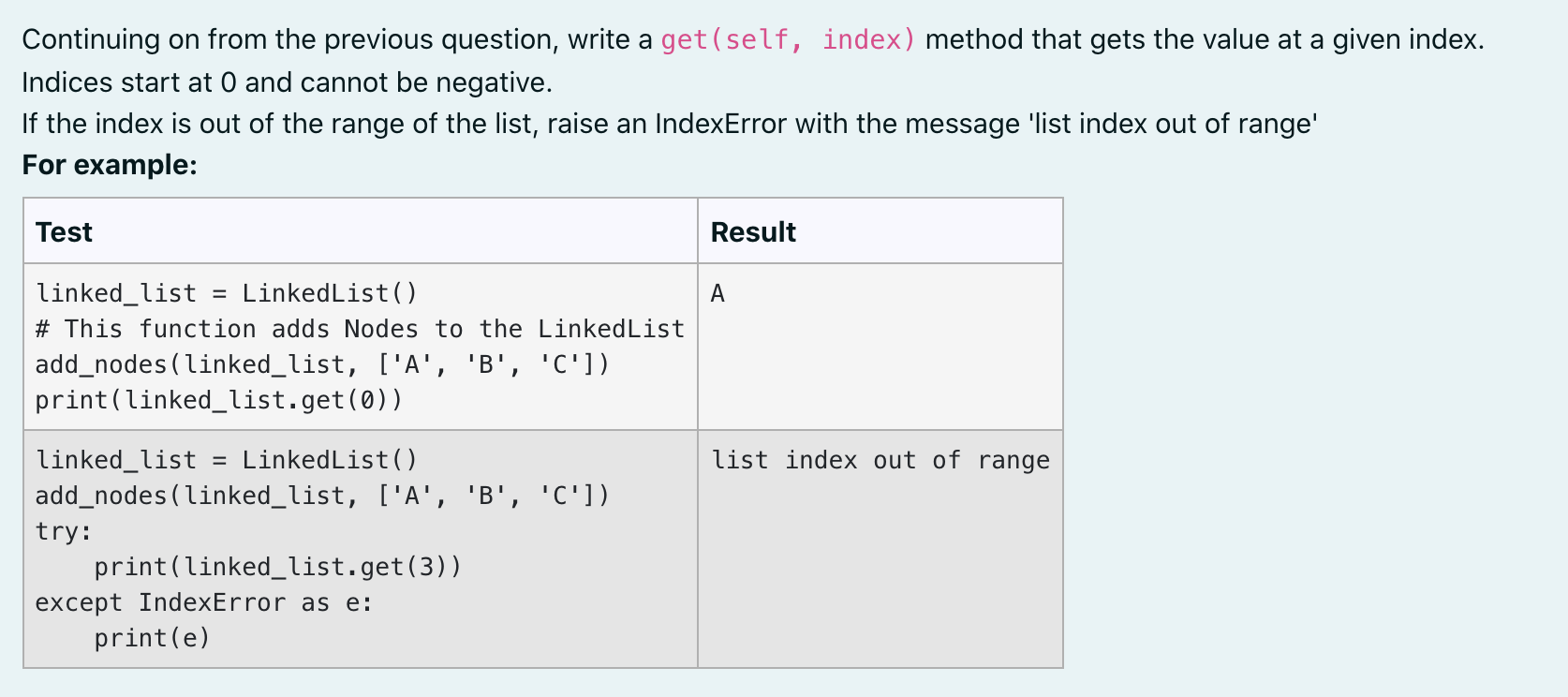Screen dimensions: 1568x697
Task: Click the 'Result' column header
Action: (753, 231)
